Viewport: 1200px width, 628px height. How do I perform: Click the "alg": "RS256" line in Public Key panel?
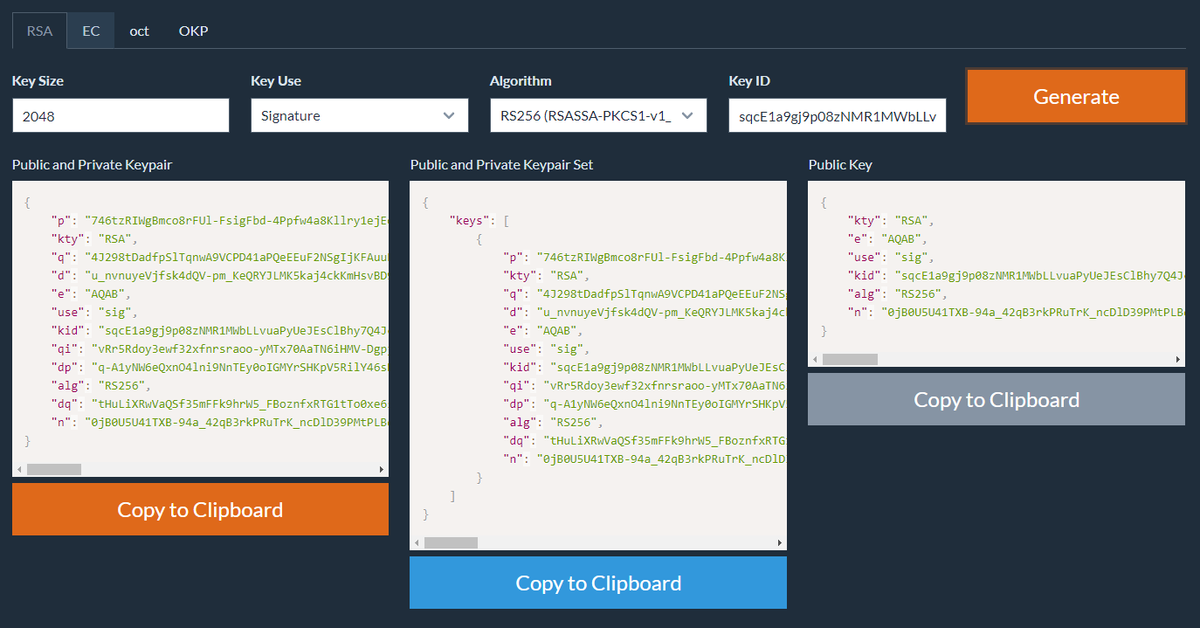[x=896, y=294]
